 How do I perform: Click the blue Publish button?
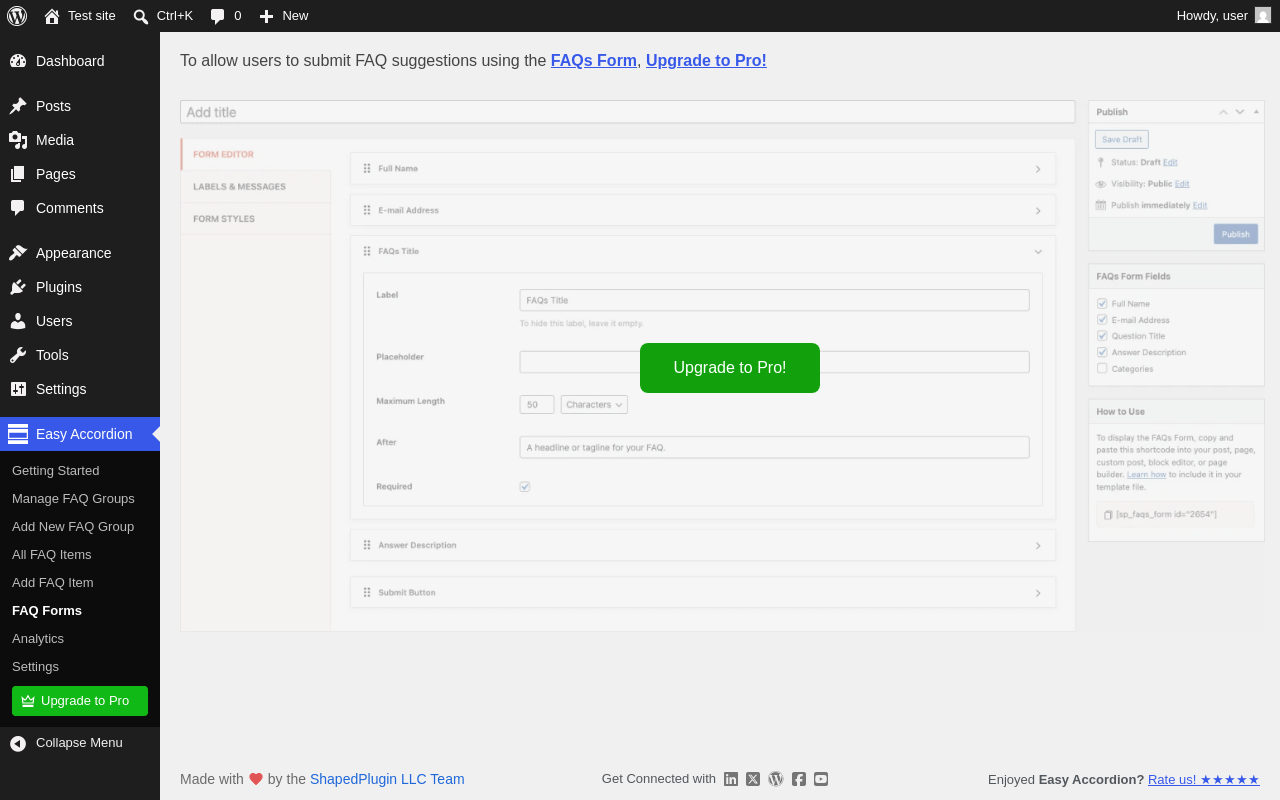pos(1236,234)
